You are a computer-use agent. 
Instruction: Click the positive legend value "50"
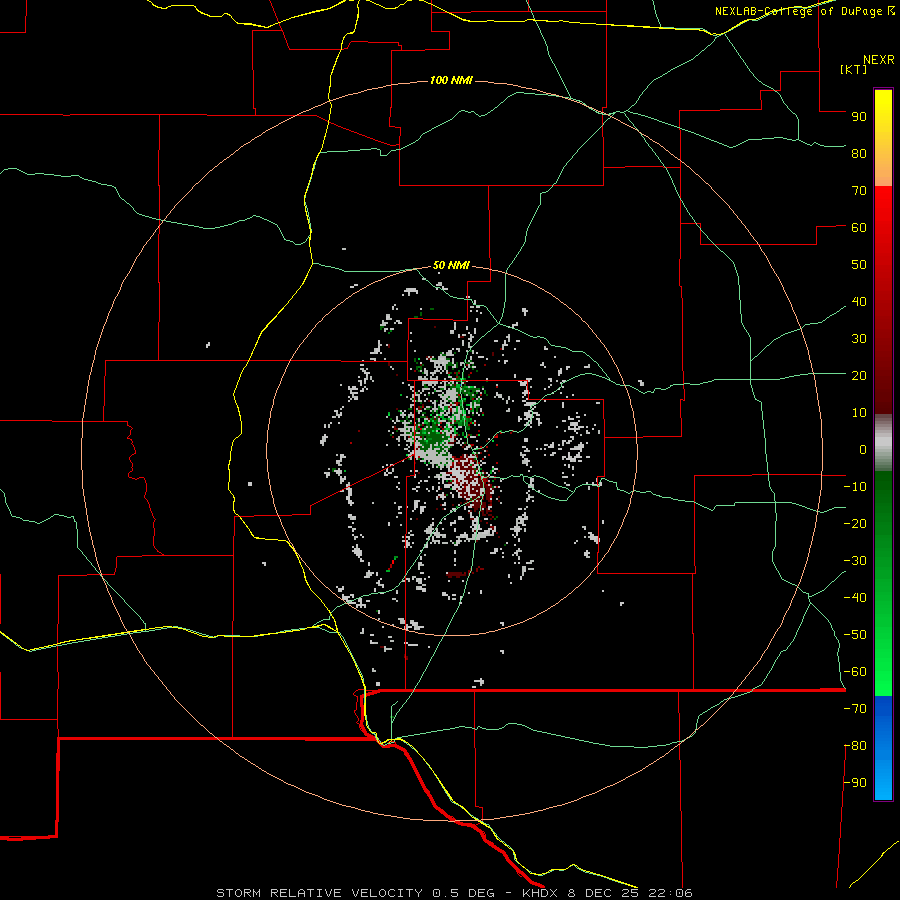(859, 265)
